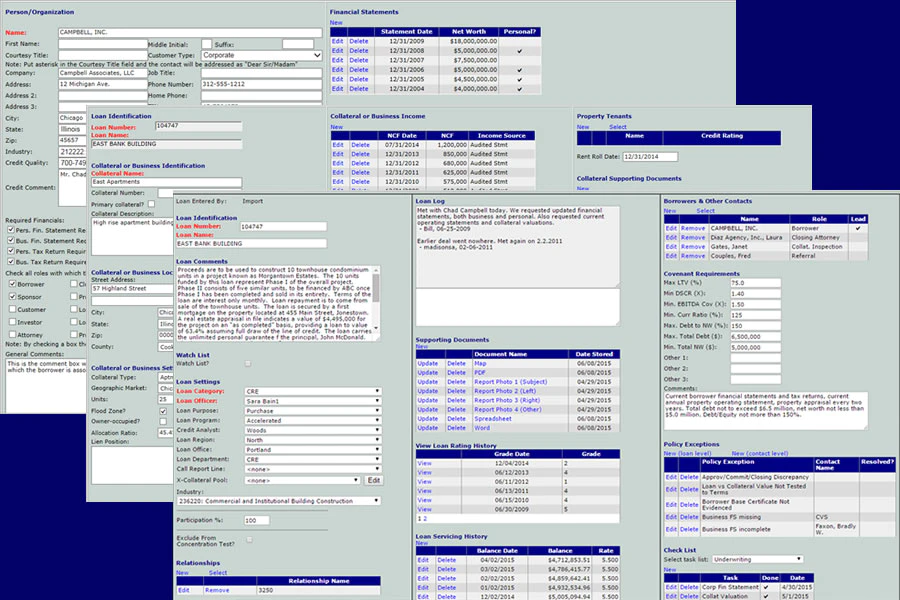Click New under Financial Statements
This screenshot has width=900, height=600.
[336, 23]
